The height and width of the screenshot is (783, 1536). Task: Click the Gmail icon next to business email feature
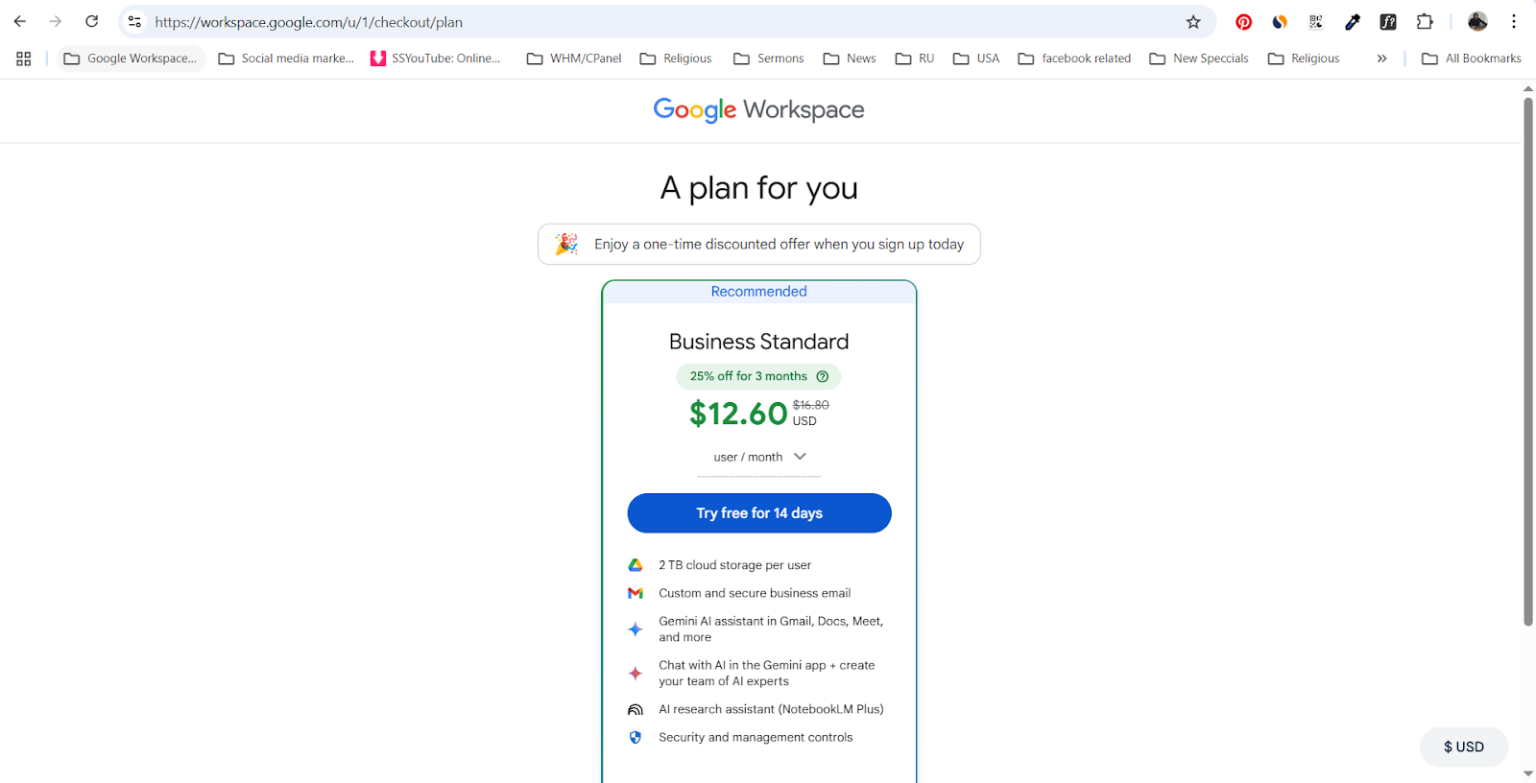pyautogui.click(x=636, y=592)
